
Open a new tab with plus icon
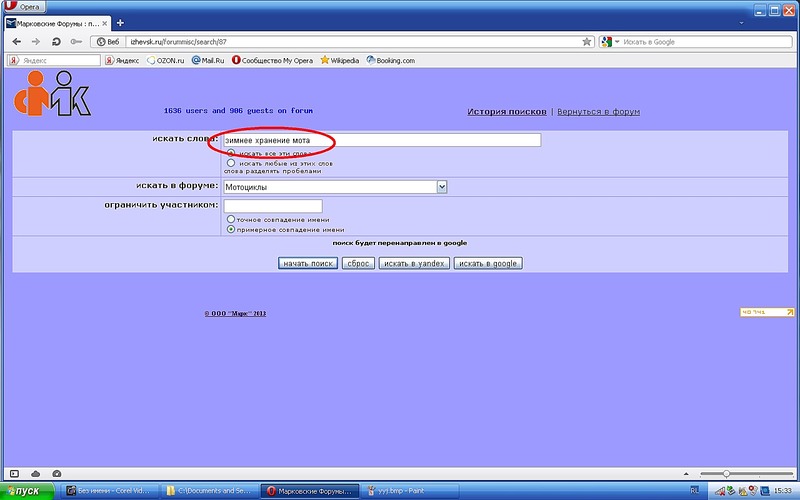(121, 22)
